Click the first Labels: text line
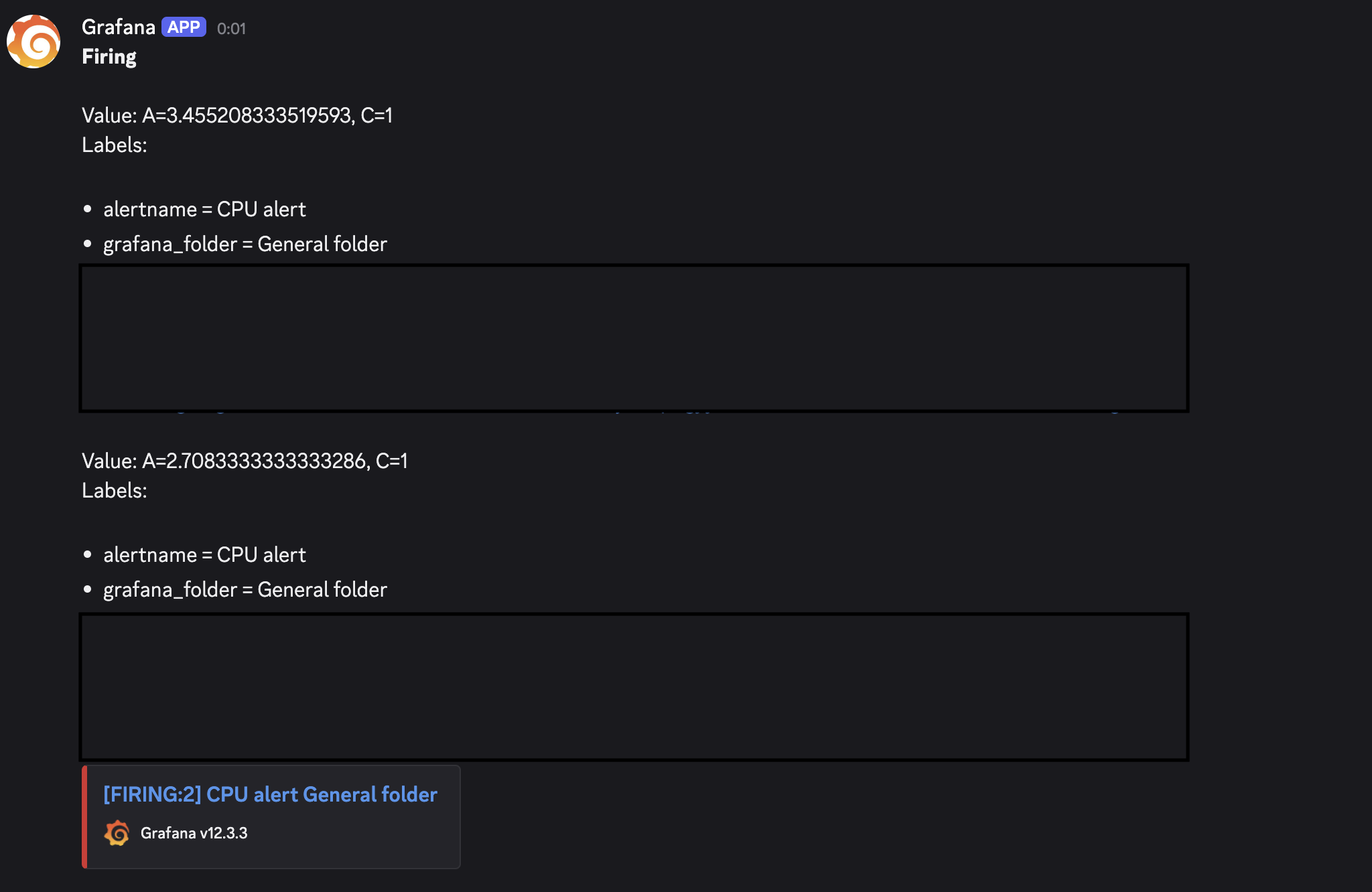 pyautogui.click(x=115, y=145)
